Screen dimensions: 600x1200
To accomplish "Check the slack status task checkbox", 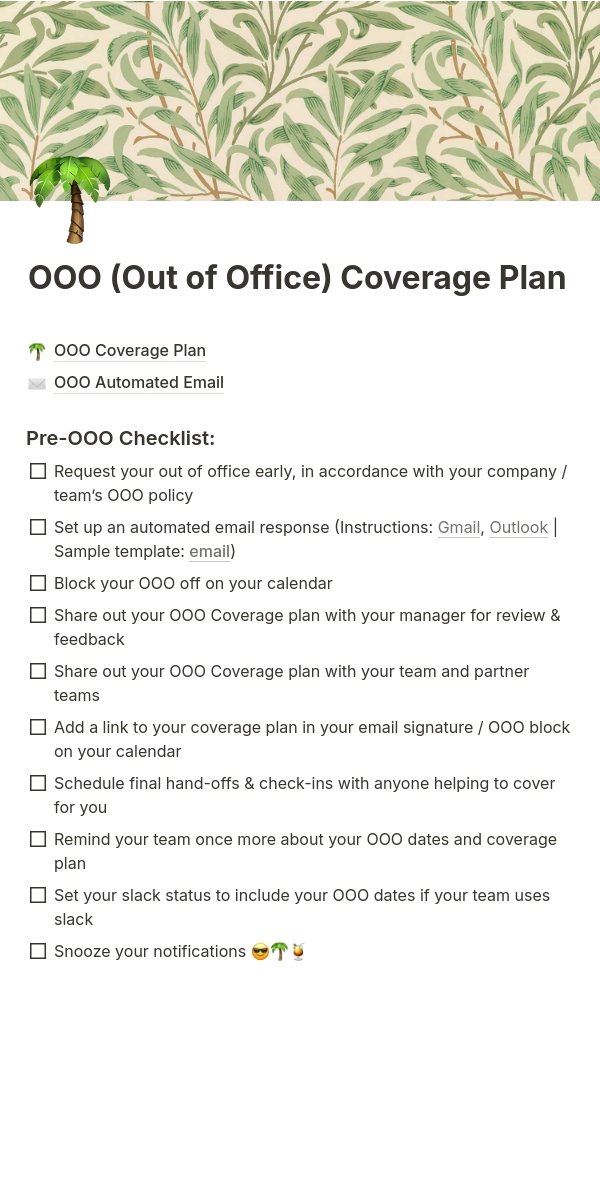I will (38, 895).
